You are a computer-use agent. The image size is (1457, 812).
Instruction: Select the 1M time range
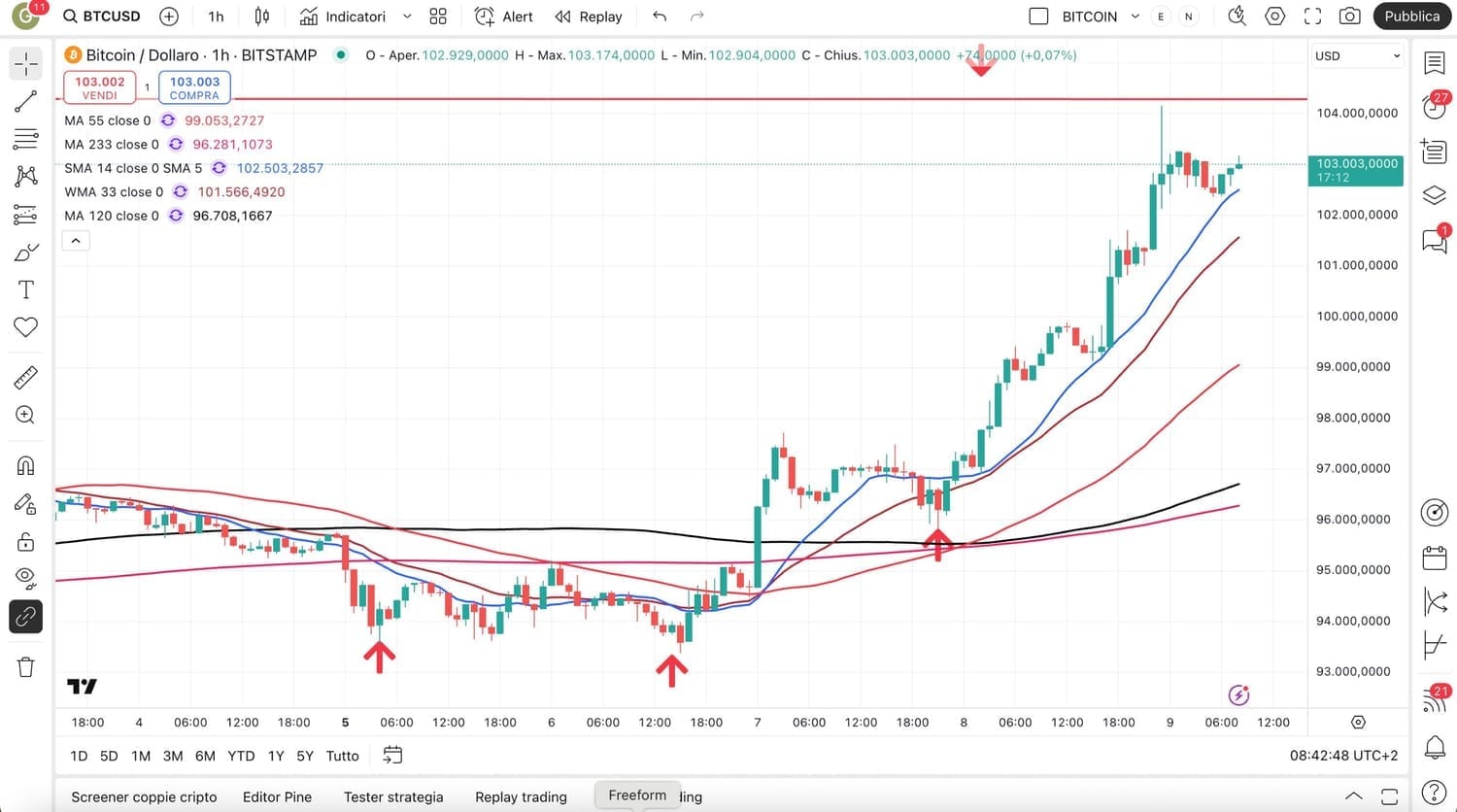[141, 756]
